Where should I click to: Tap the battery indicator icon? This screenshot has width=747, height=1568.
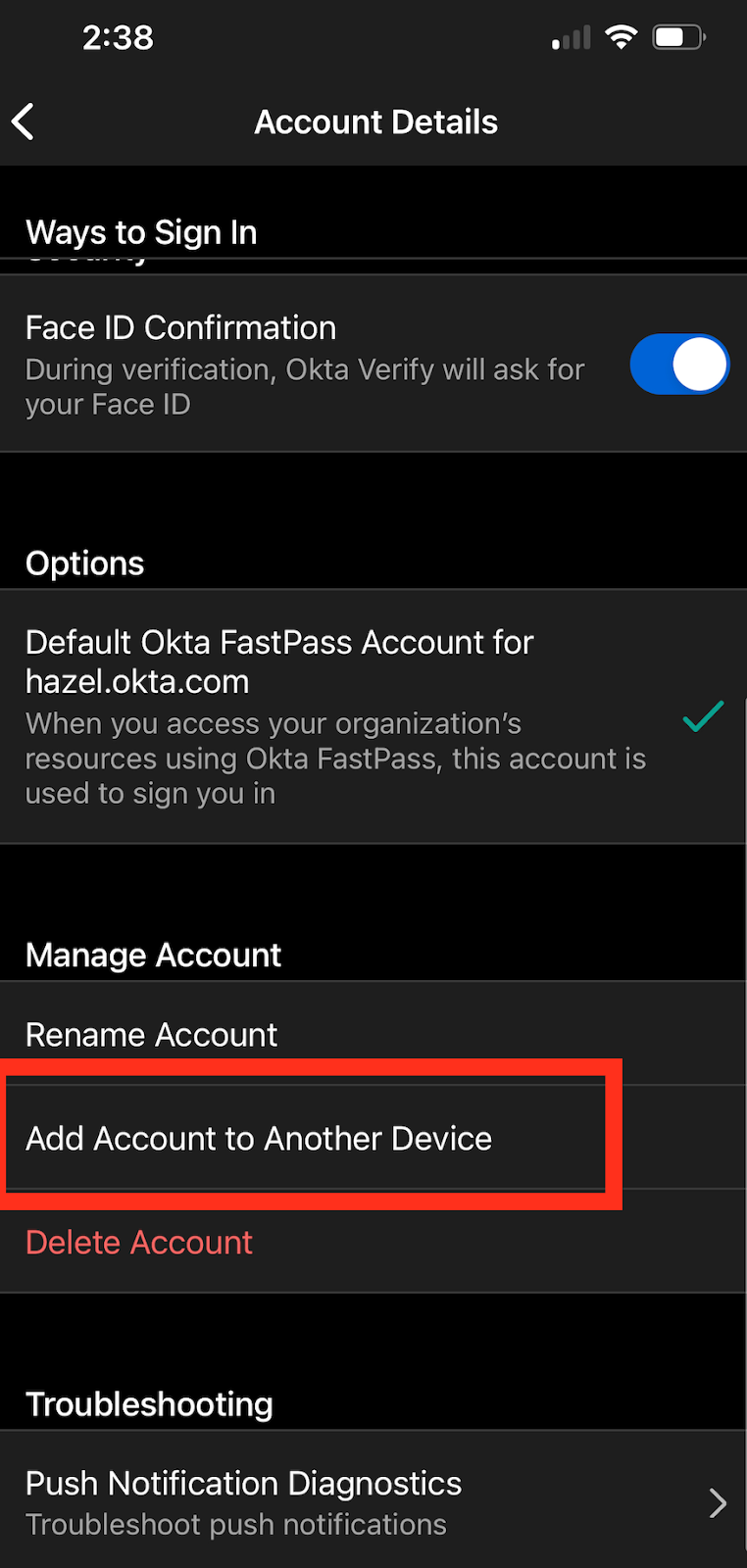tap(679, 37)
